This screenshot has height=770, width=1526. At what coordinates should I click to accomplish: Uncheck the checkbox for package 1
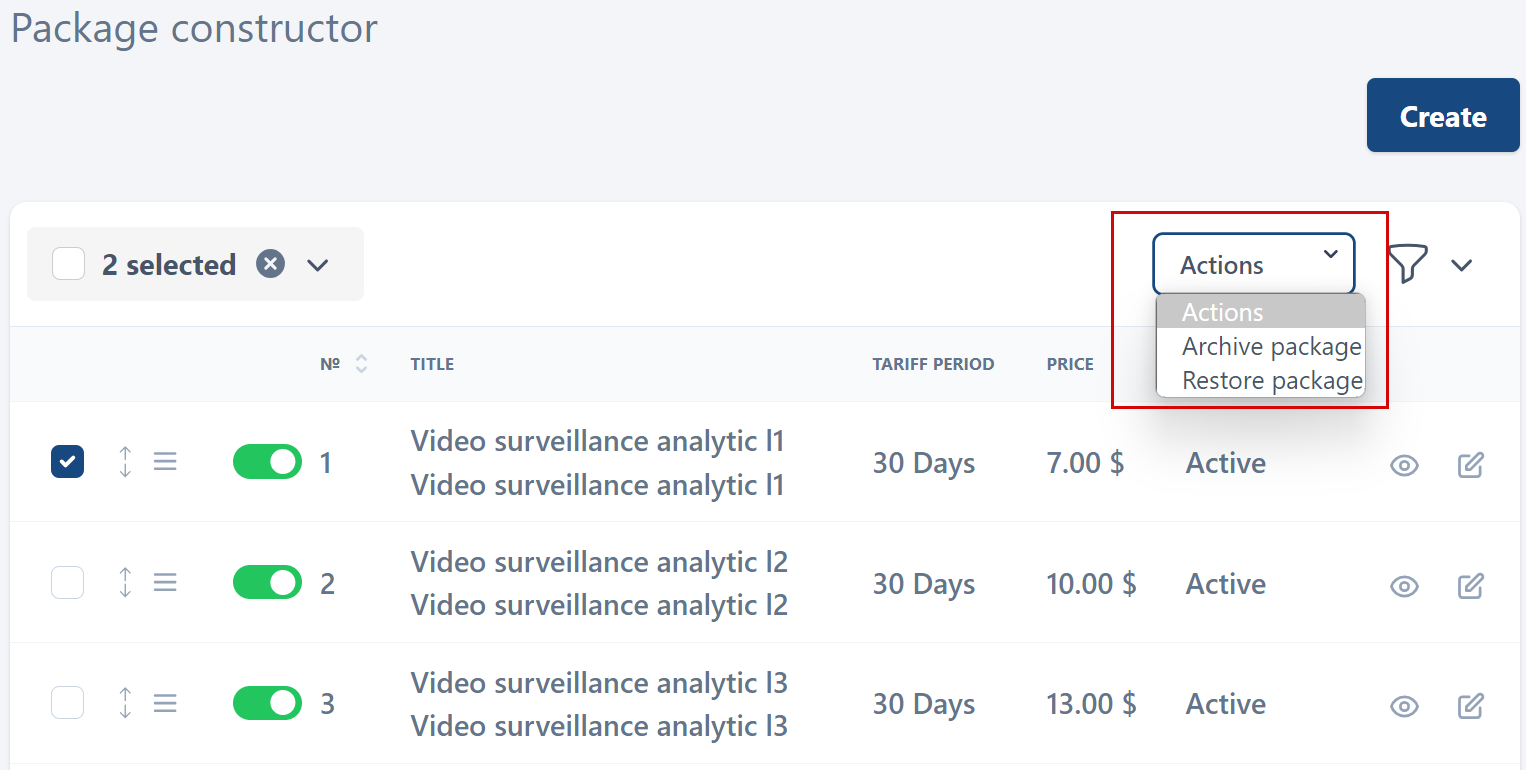click(68, 462)
